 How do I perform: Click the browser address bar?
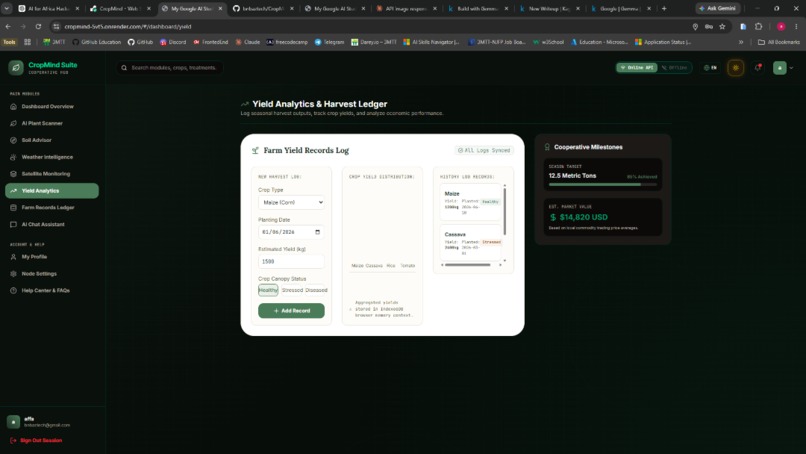tap(370, 26)
